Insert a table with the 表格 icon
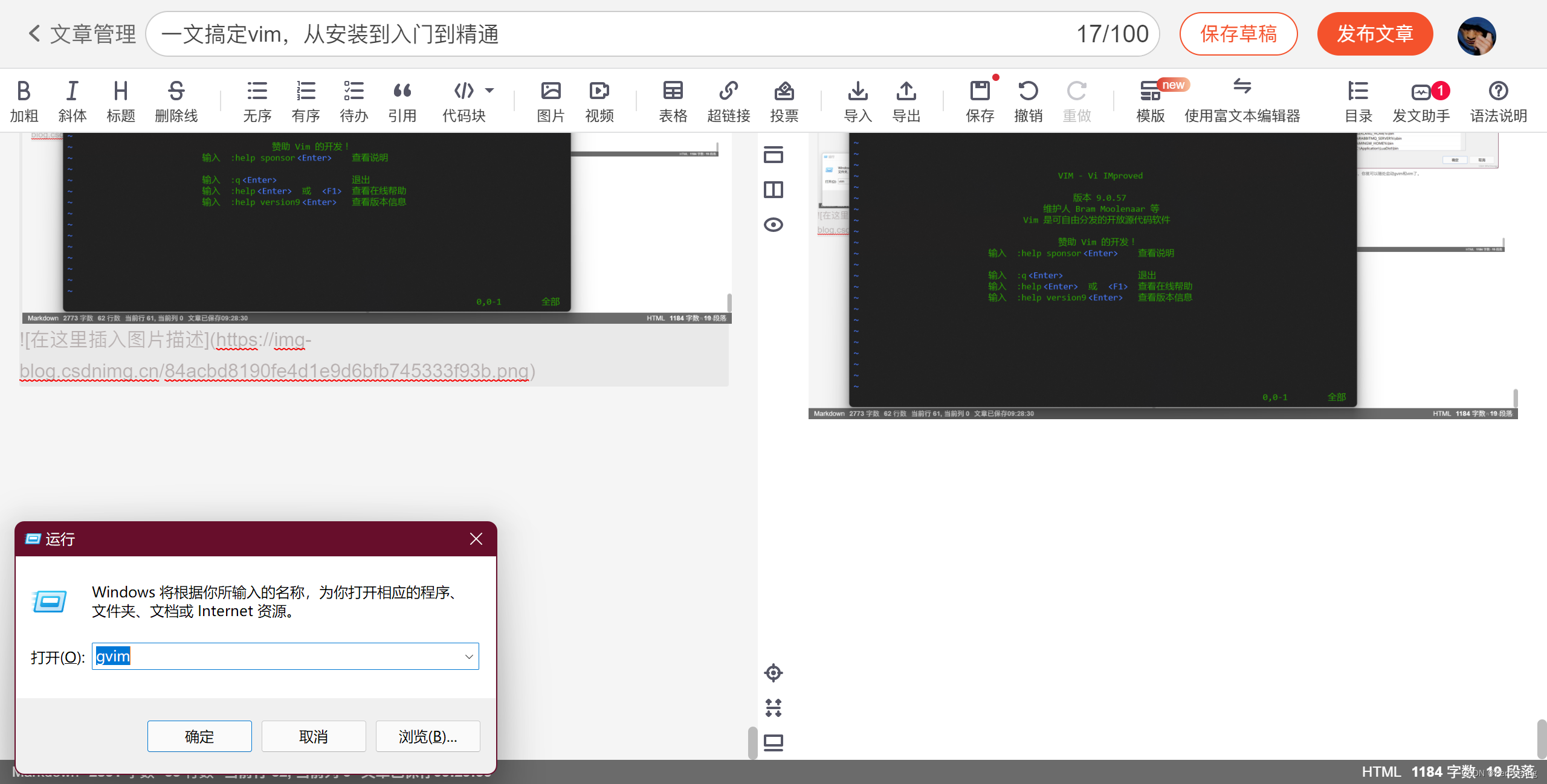 point(673,100)
